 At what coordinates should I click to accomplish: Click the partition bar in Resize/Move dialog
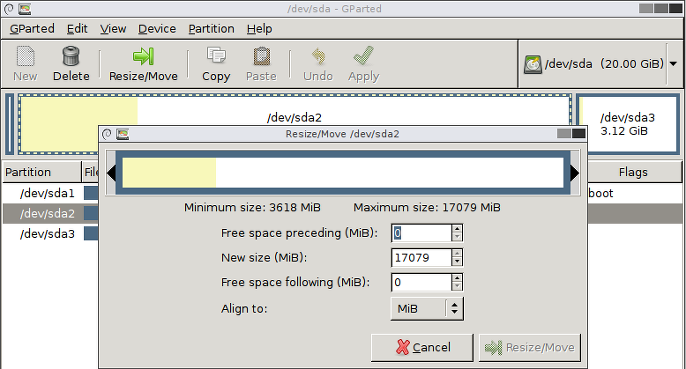tap(343, 173)
